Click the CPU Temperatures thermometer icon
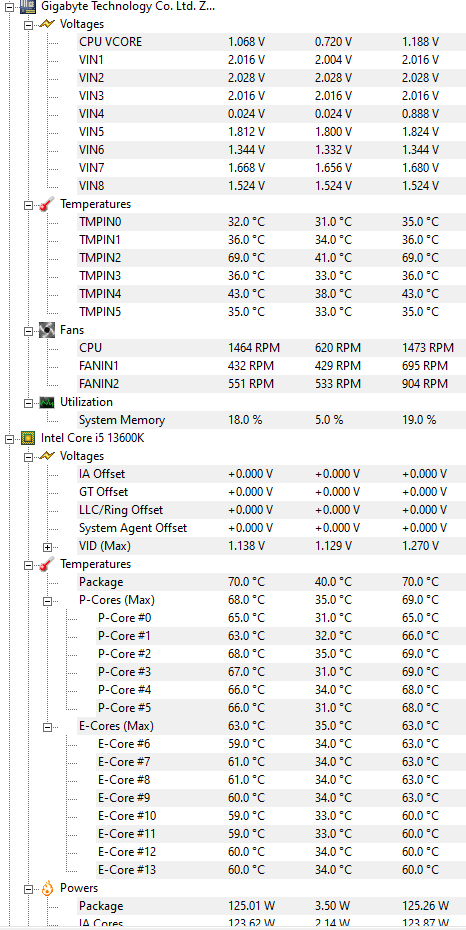This screenshot has height=930, width=466. point(47,565)
